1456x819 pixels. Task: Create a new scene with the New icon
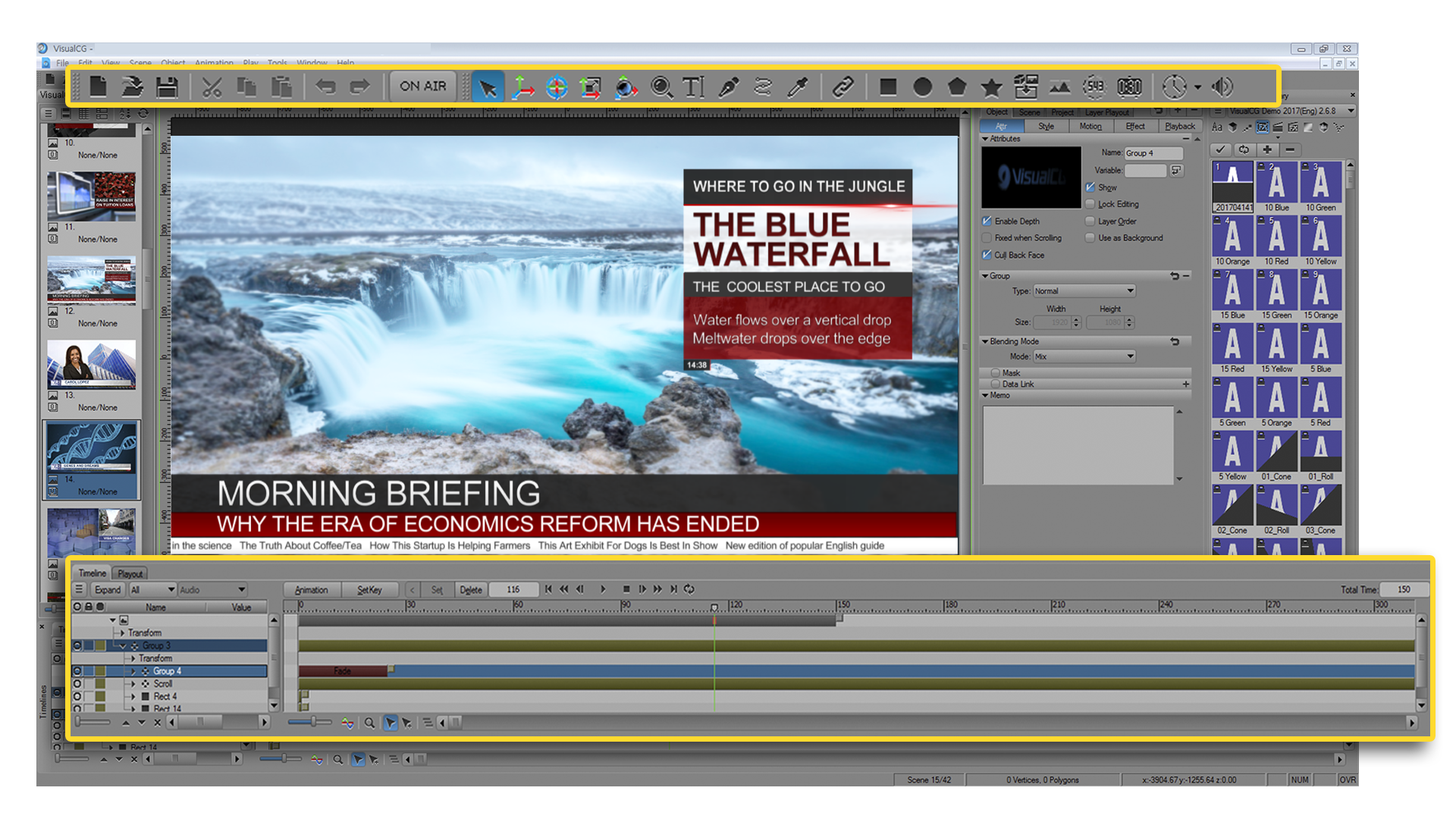coord(98,86)
